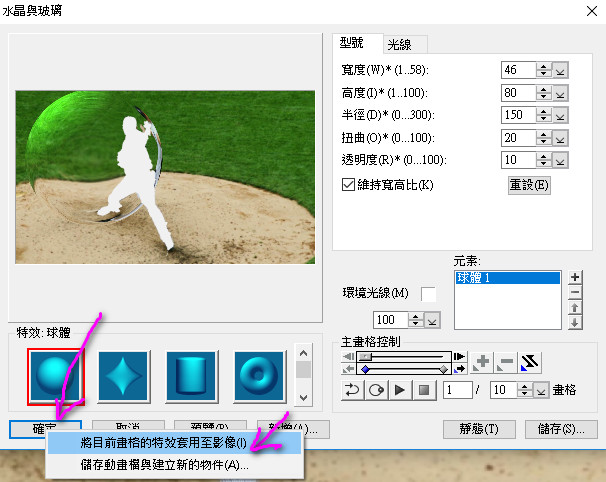
Task: Open 半徑(D) slider dropdown arrow
Action: [560, 115]
